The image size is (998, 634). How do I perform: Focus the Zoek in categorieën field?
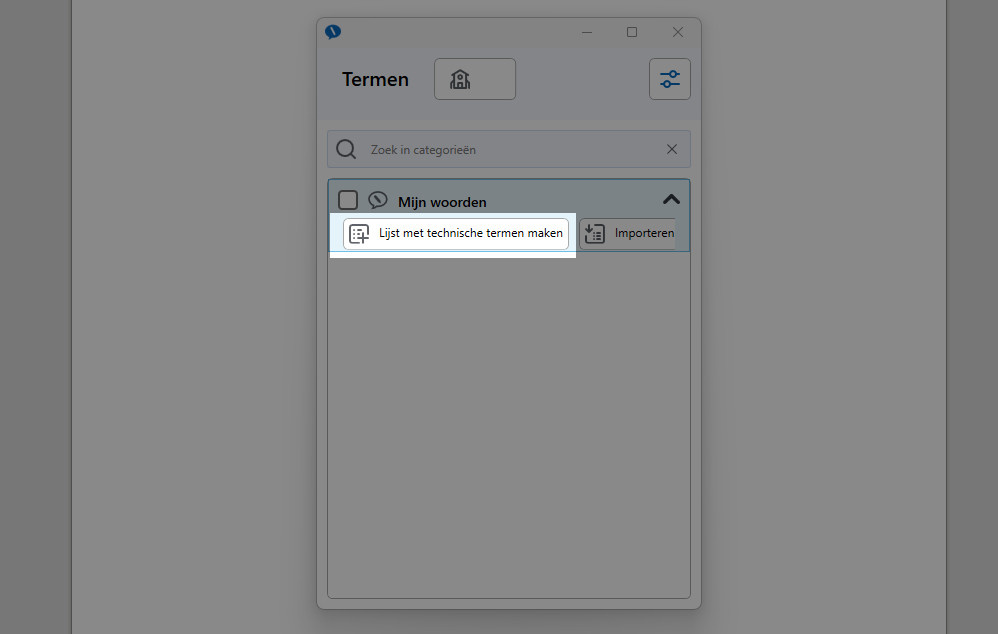tap(509, 149)
